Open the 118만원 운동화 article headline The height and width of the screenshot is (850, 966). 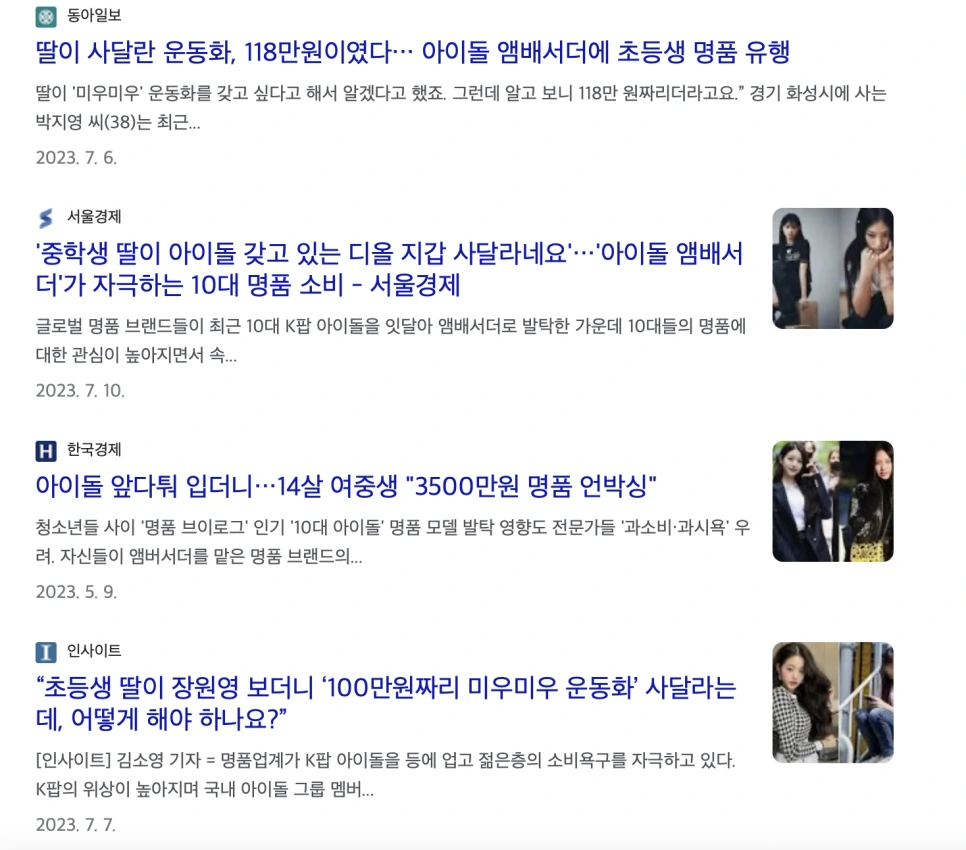(412, 52)
